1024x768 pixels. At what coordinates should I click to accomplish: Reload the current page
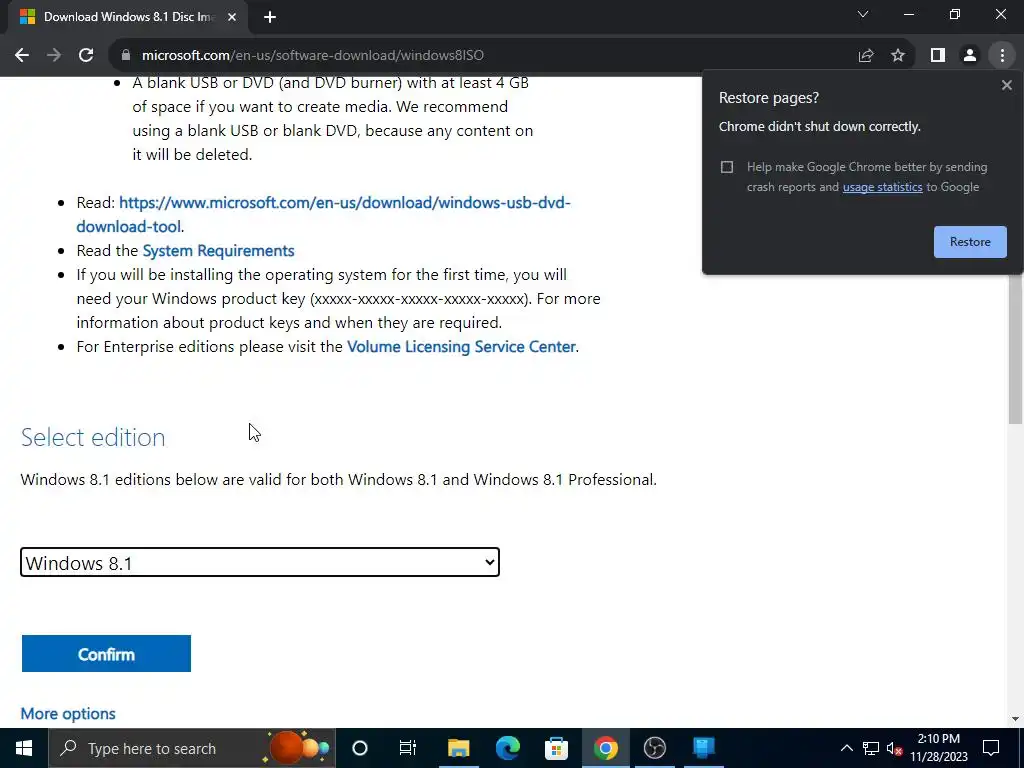86,56
